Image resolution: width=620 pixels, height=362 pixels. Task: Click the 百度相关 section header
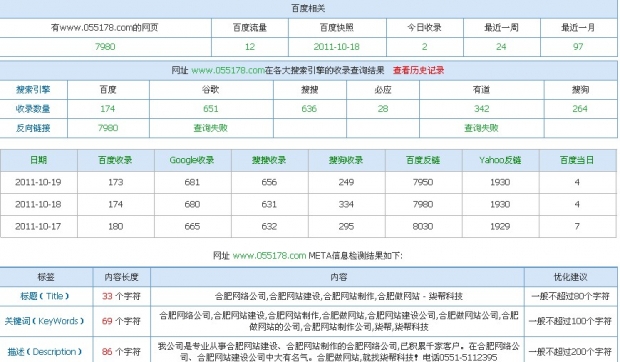(308, 8)
